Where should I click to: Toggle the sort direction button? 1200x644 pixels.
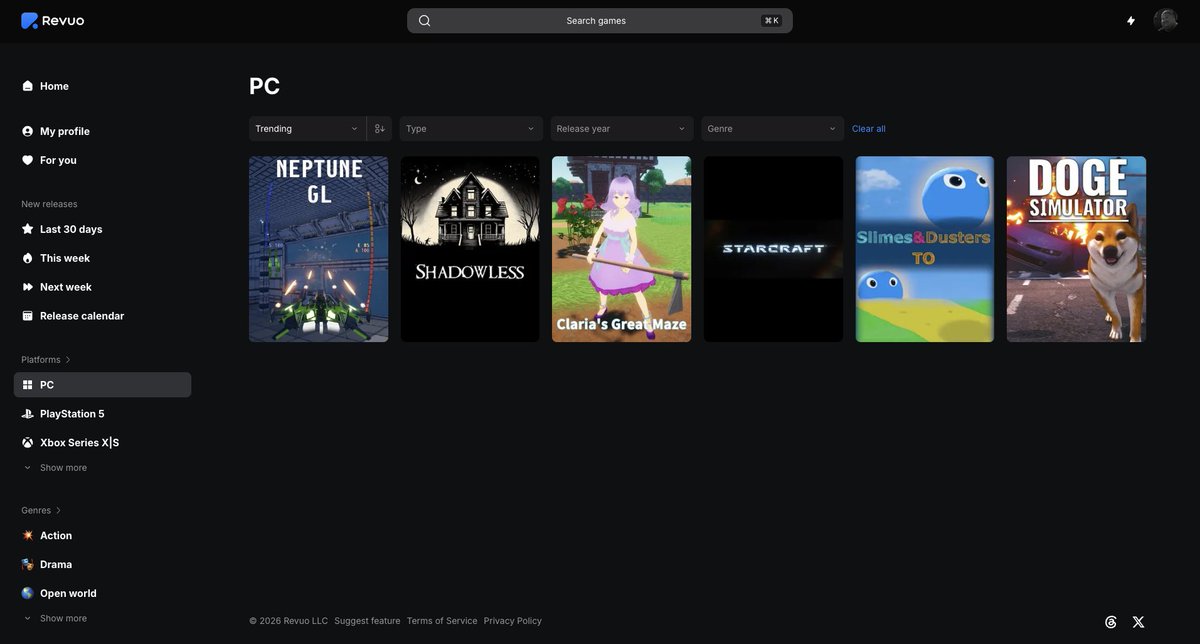coord(379,129)
